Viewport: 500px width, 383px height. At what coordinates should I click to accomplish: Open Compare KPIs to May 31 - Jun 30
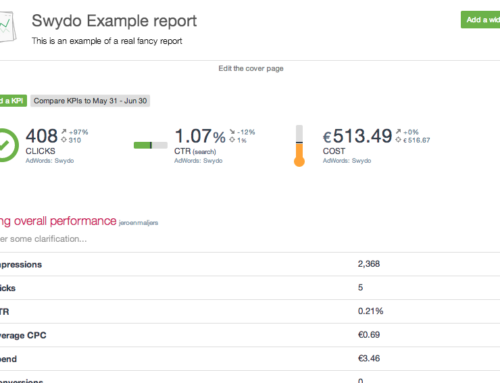coord(90,101)
